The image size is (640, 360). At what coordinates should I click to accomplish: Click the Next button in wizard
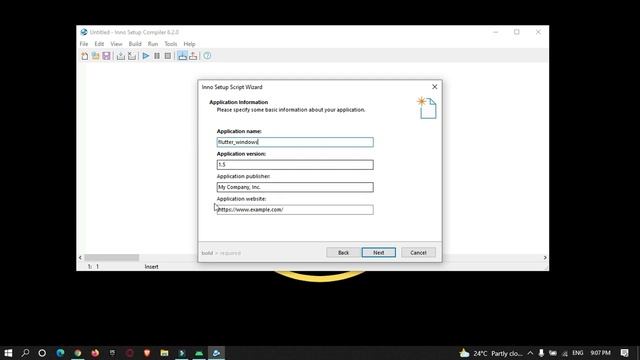tap(378, 253)
